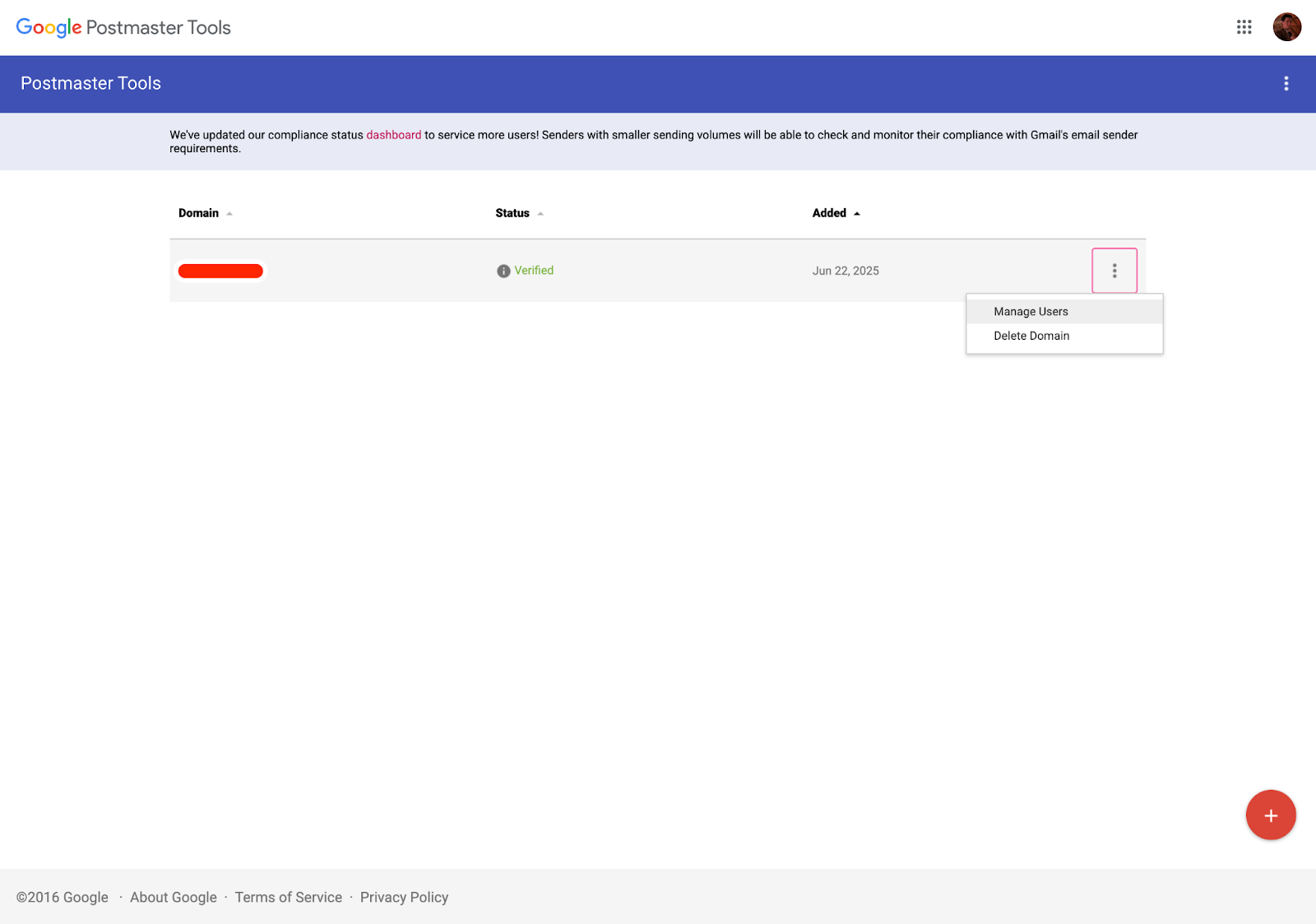This screenshot has width=1316, height=924.
Task: Click the domain row three-dot menu
Action: point(1114,271)
